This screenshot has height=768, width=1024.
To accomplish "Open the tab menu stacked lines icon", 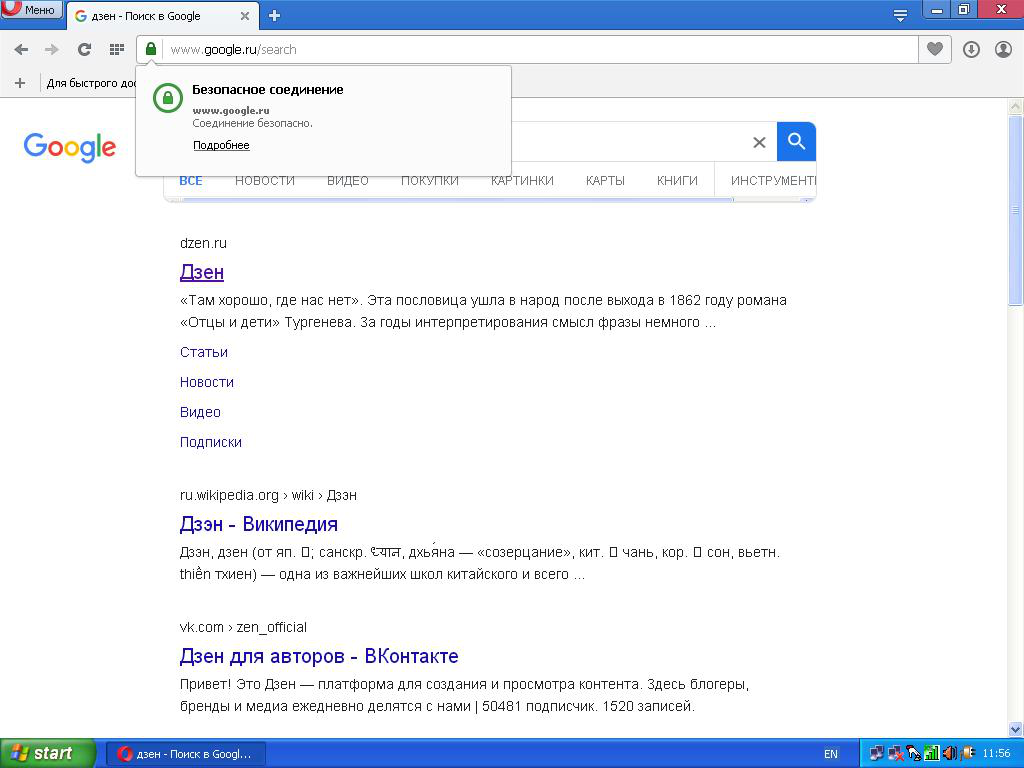I will (901, 16).
